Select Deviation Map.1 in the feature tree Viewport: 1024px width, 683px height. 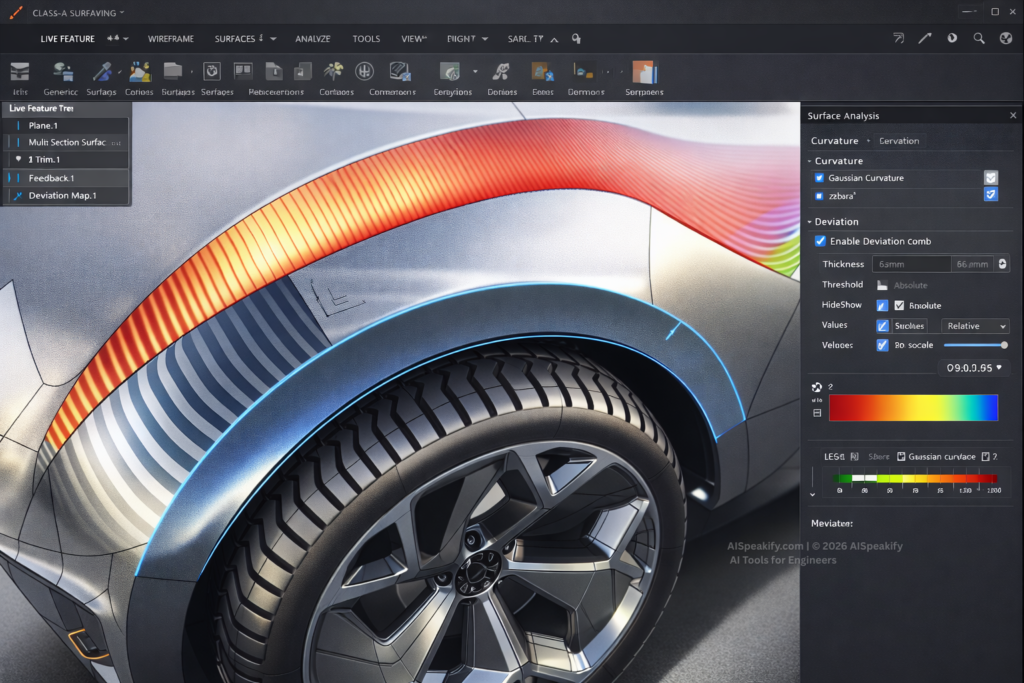(62, 196)
